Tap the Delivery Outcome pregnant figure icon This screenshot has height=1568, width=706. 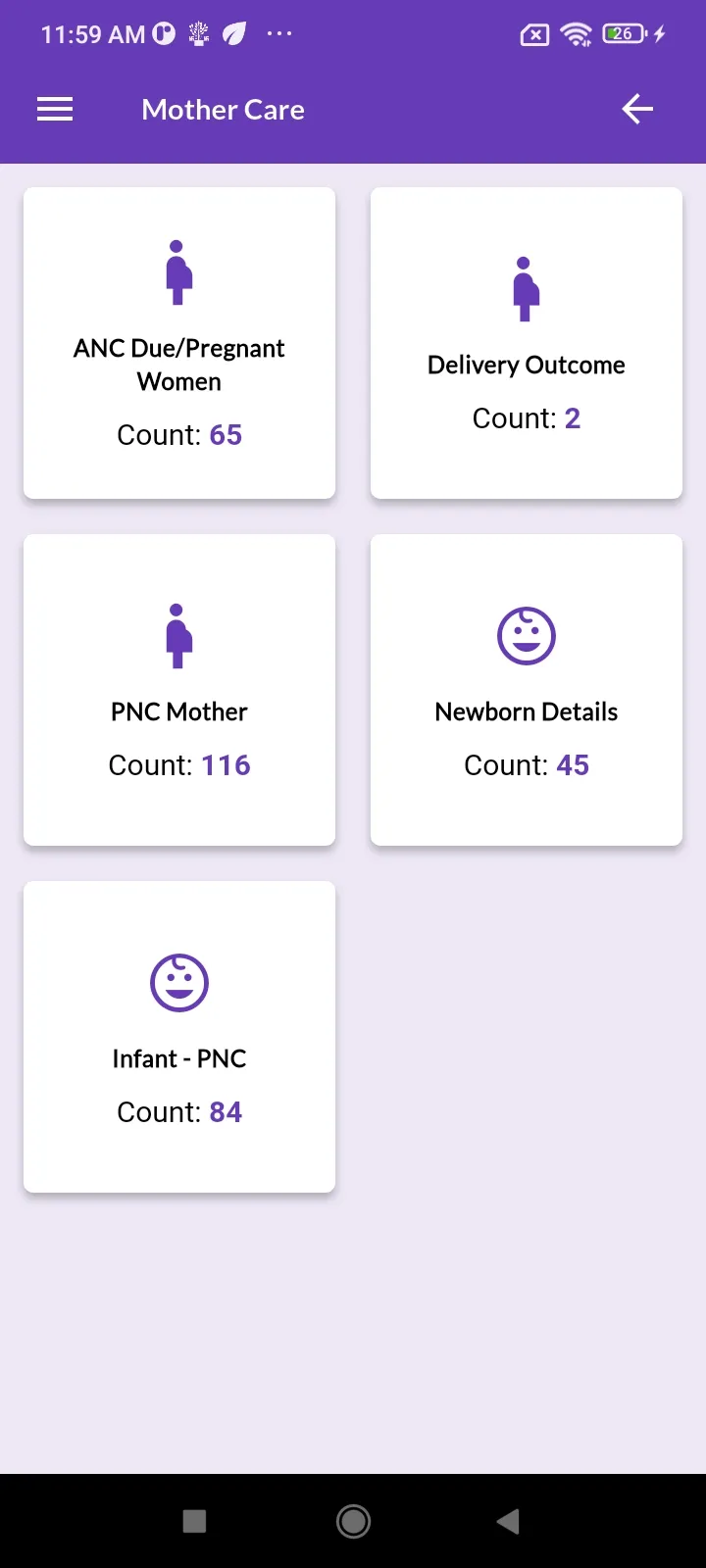point(526,289)
